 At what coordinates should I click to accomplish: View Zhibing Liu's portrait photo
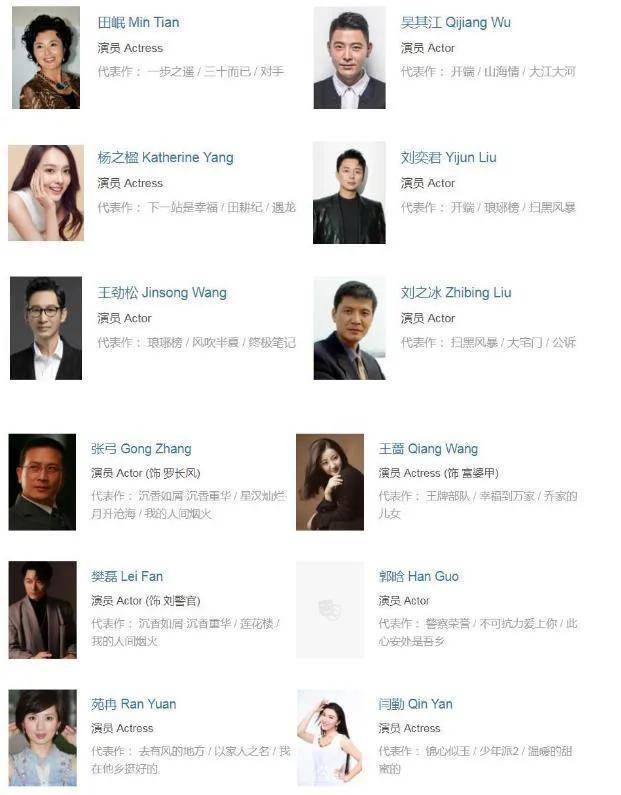[349, 328]
